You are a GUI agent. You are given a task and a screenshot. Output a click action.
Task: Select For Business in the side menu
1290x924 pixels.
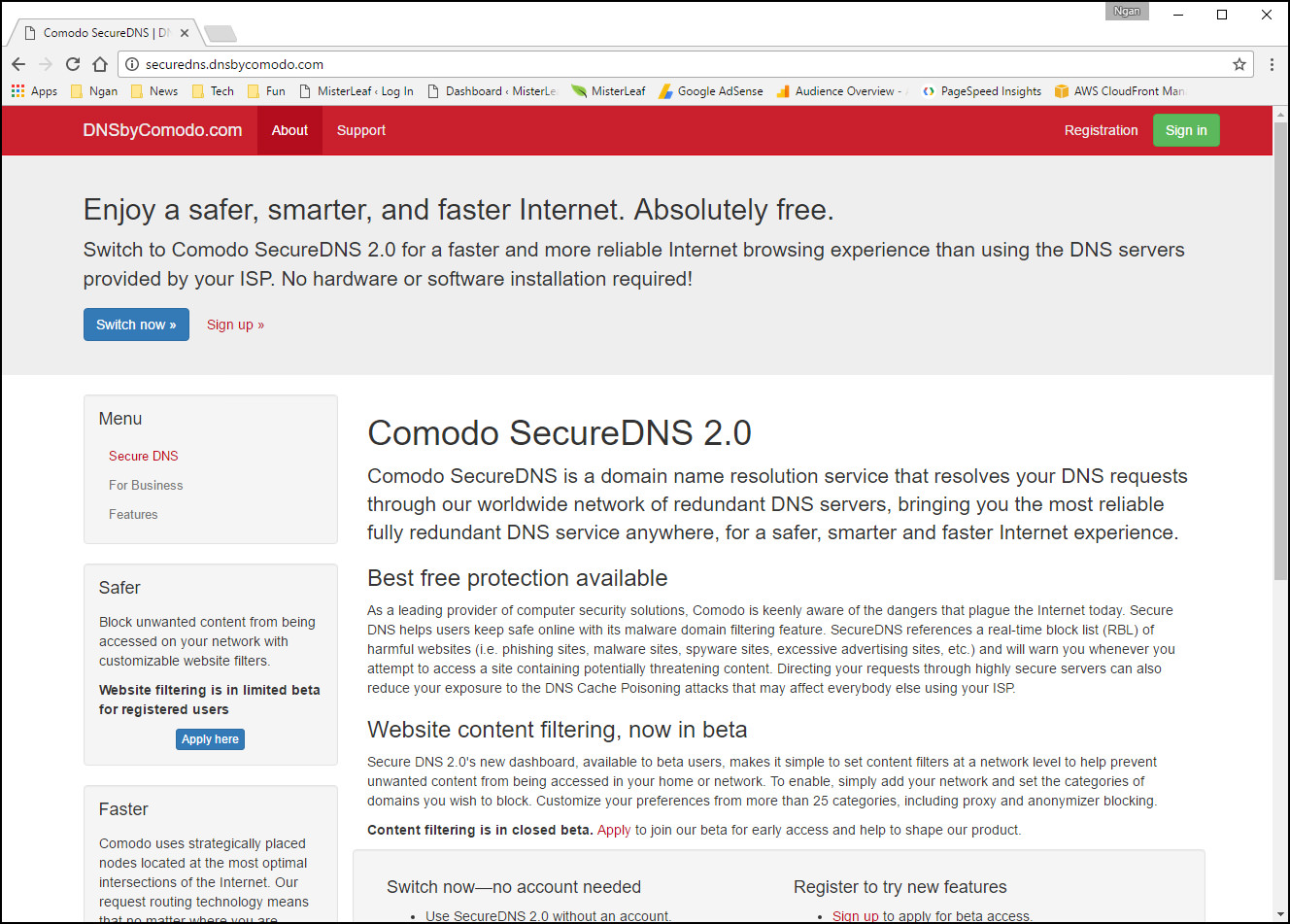146,485
